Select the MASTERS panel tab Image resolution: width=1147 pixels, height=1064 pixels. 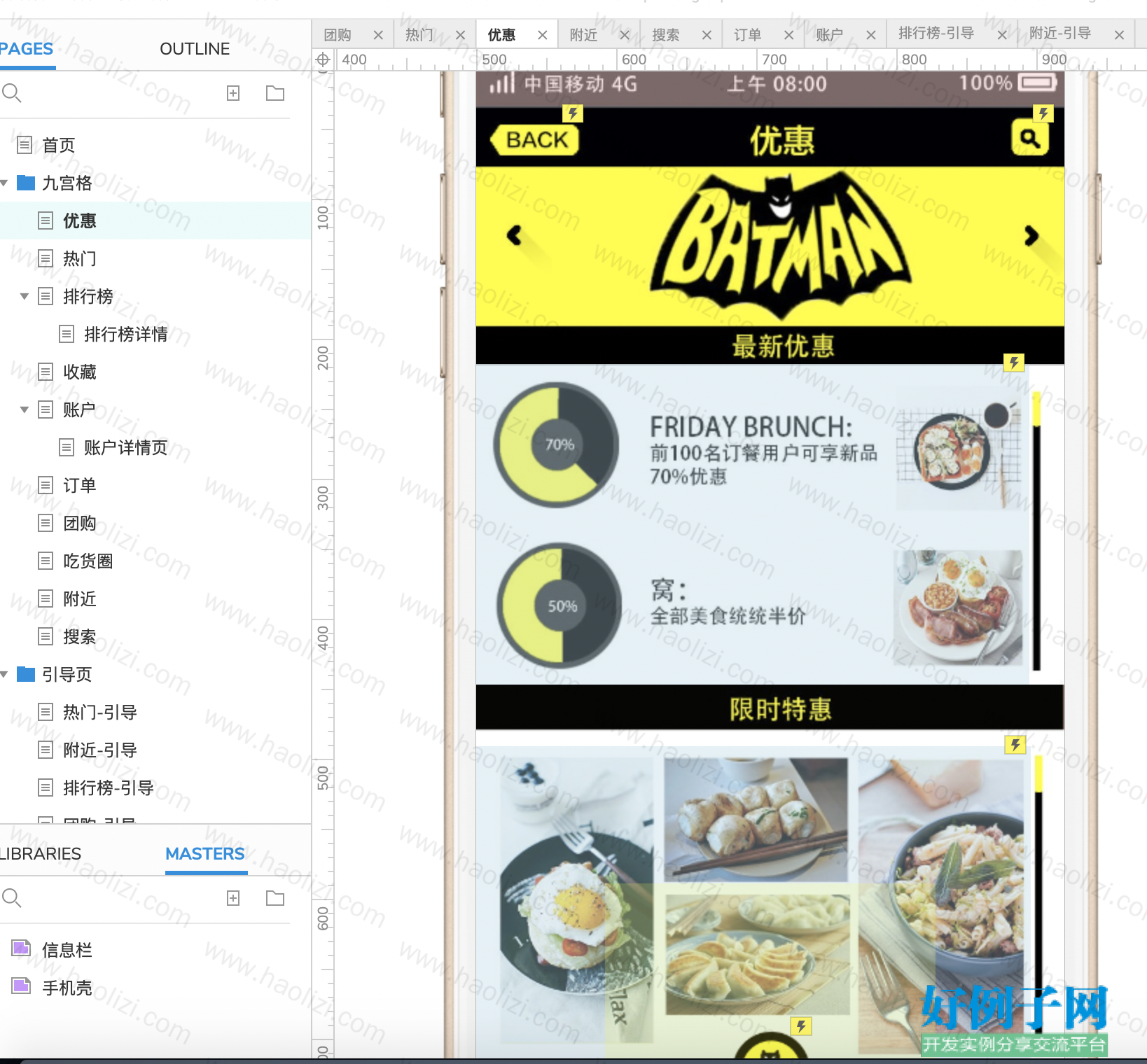click(205, 854)
